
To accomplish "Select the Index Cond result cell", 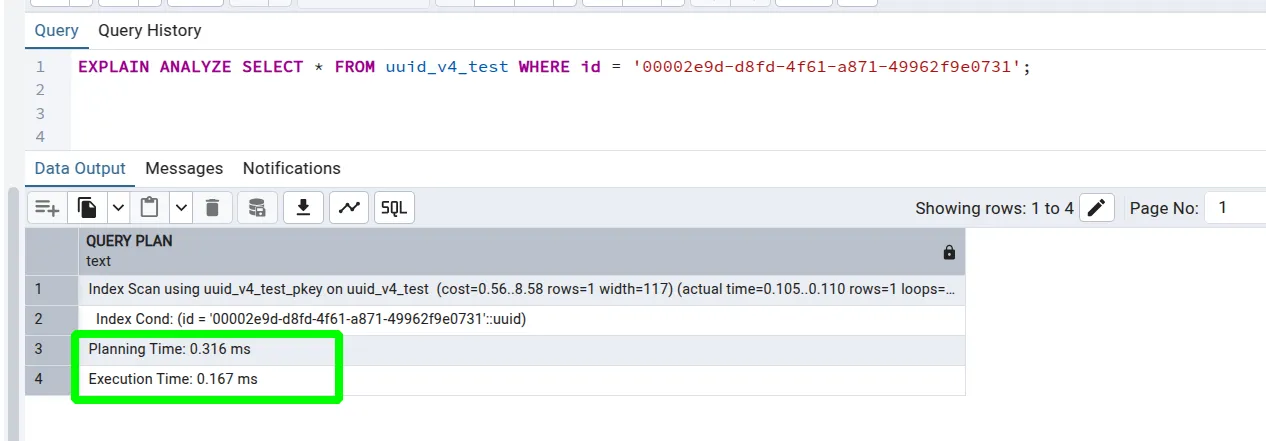I will [521, 320].
